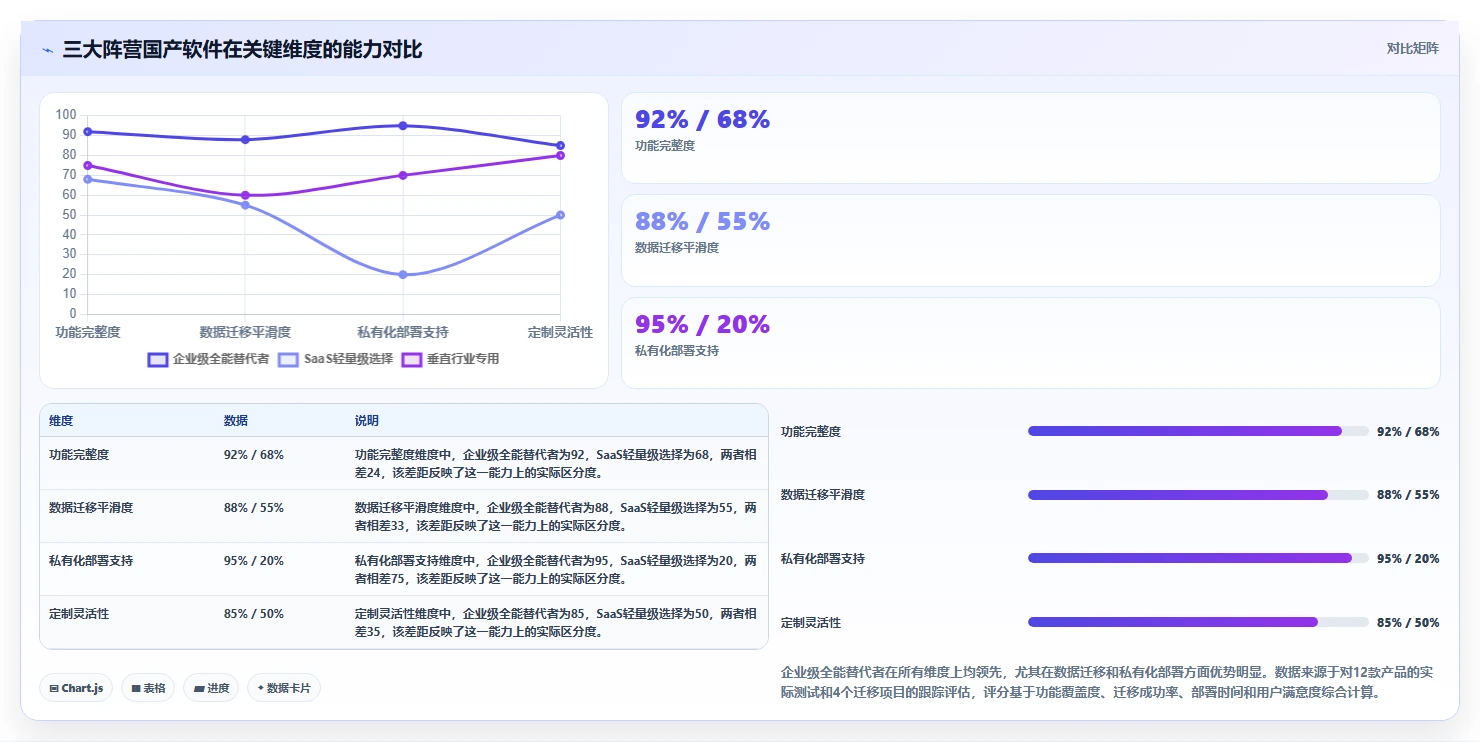Click the 垂直行业专用 legend color box

coord(412,359)
